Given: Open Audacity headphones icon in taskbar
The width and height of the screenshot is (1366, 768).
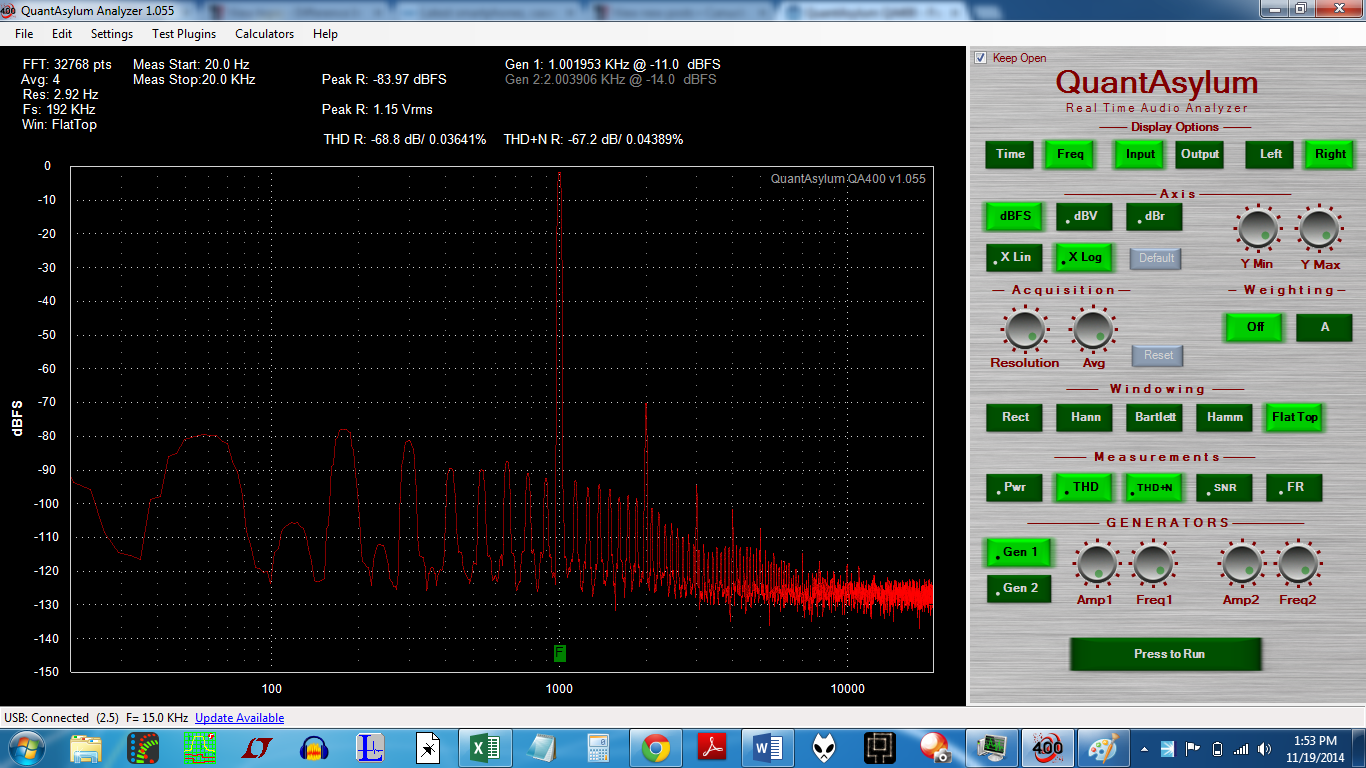Looking at the screenshot, I should pos(315,748).
